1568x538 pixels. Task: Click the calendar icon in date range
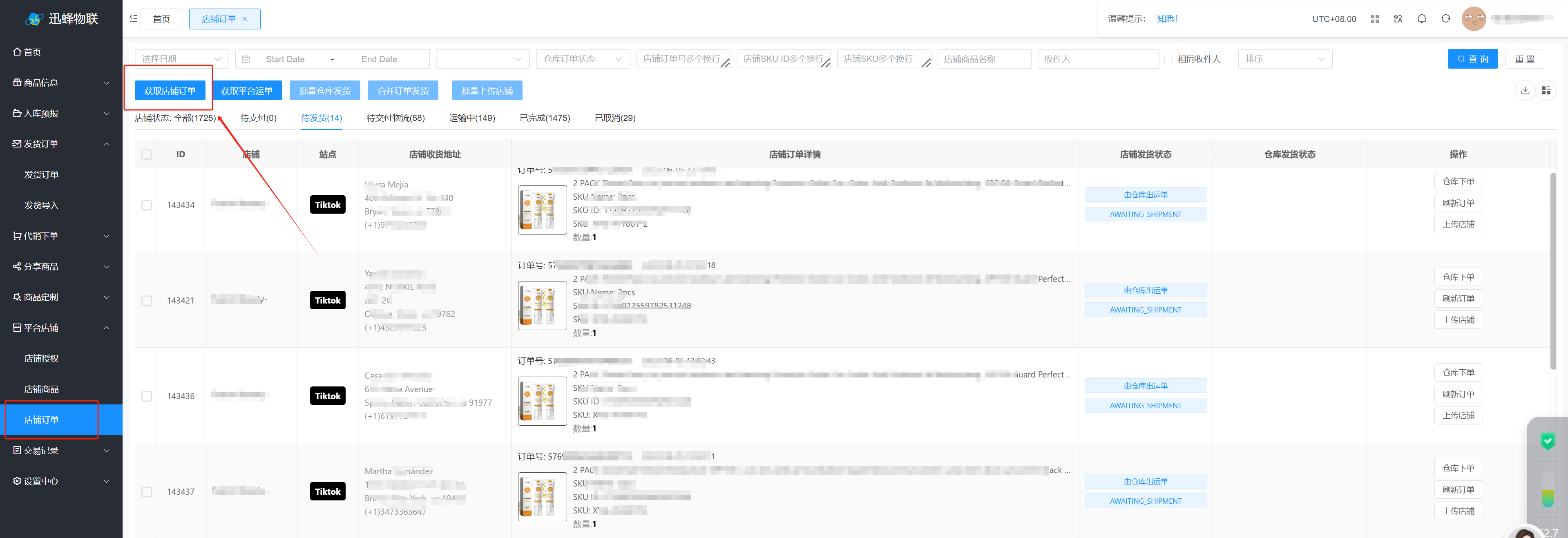click(x=246, y=59)
